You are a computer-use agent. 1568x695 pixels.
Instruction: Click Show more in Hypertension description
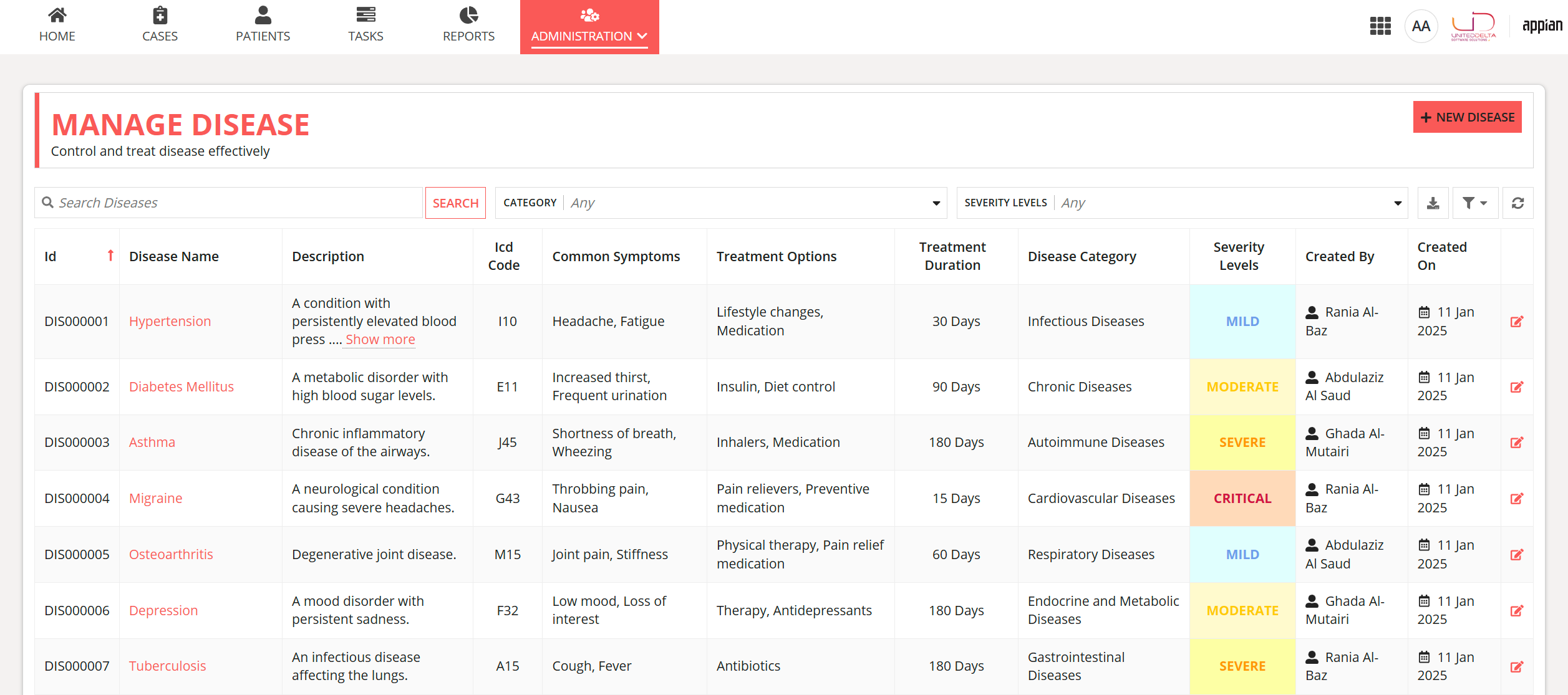[x=380, y=340]
